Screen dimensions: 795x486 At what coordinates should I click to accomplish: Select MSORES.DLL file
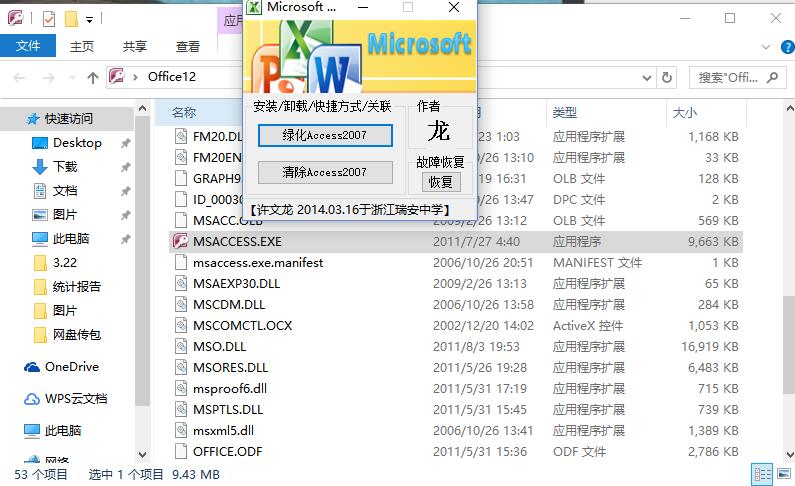coord(230,367)
